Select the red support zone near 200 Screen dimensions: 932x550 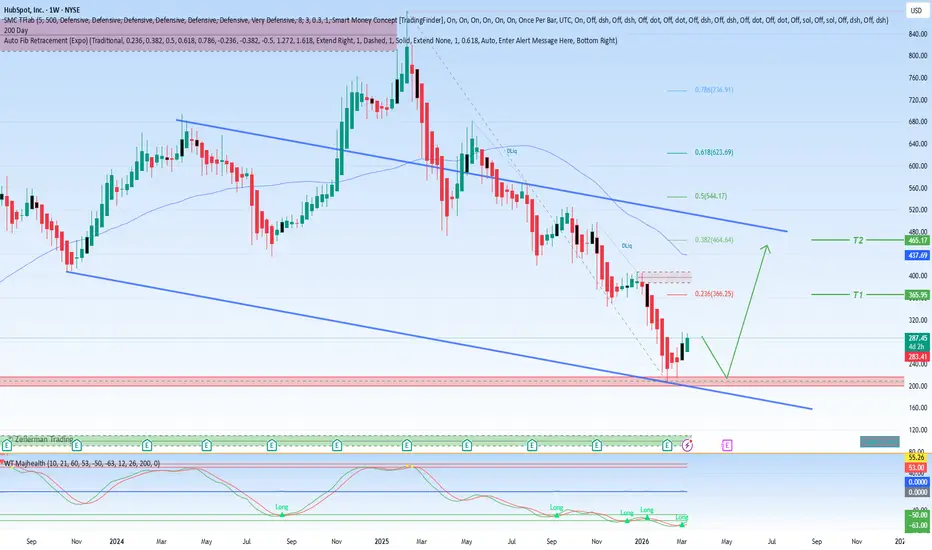(x=452, y=381)
